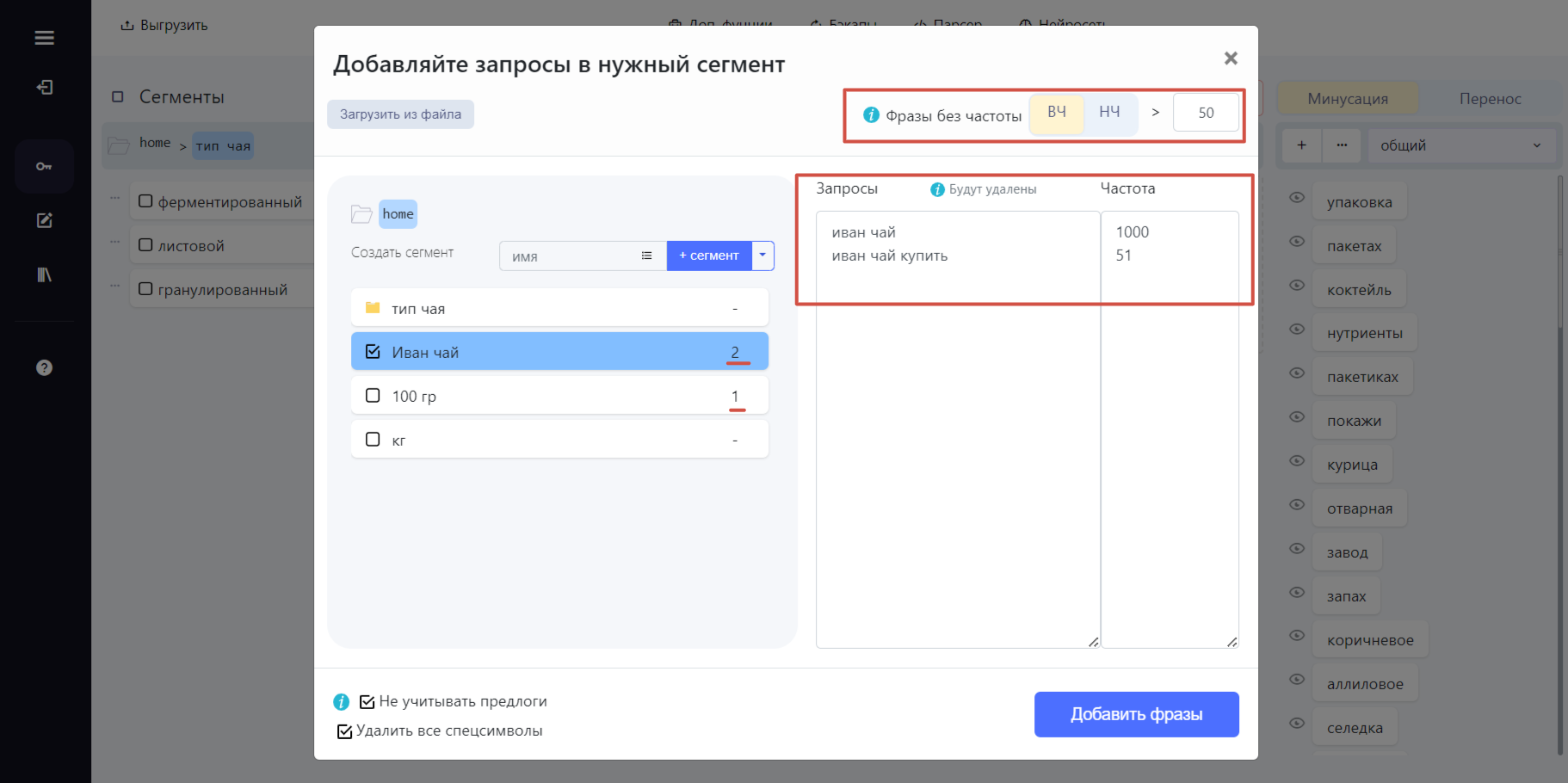1568x783 pixels.
Task: Toggle the Иван чай segment checkbox
Action: (x=373, y=351)
